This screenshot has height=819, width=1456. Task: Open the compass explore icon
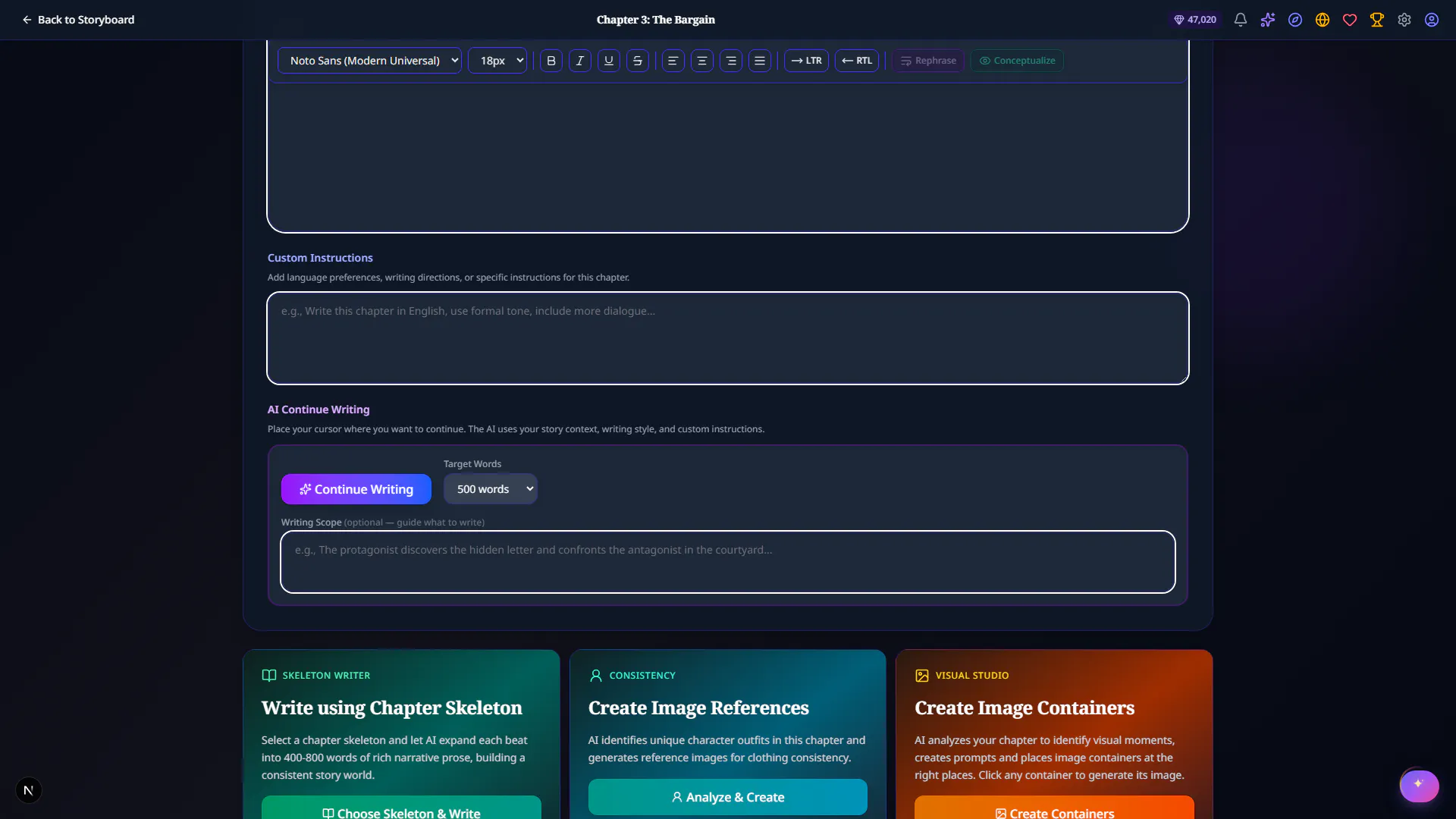pos(1295,20)
